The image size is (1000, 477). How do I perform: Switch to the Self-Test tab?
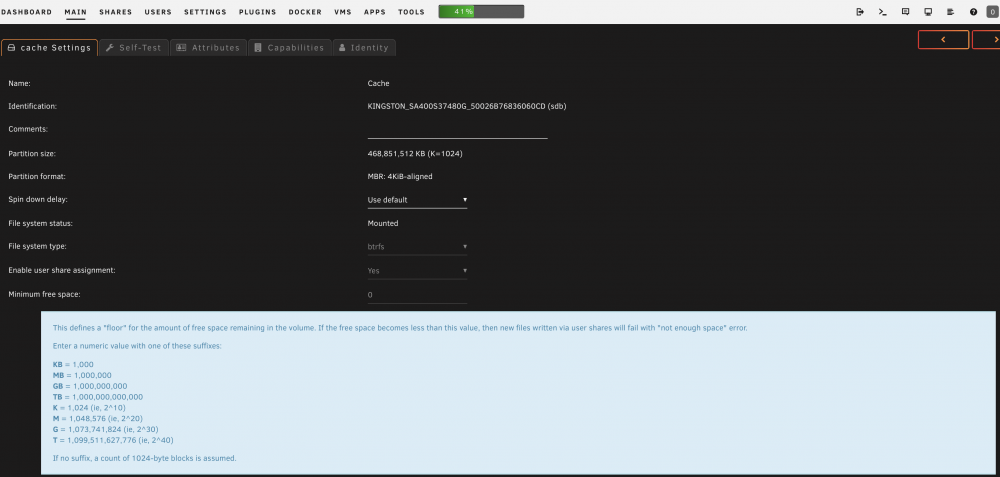coord(134,48)
